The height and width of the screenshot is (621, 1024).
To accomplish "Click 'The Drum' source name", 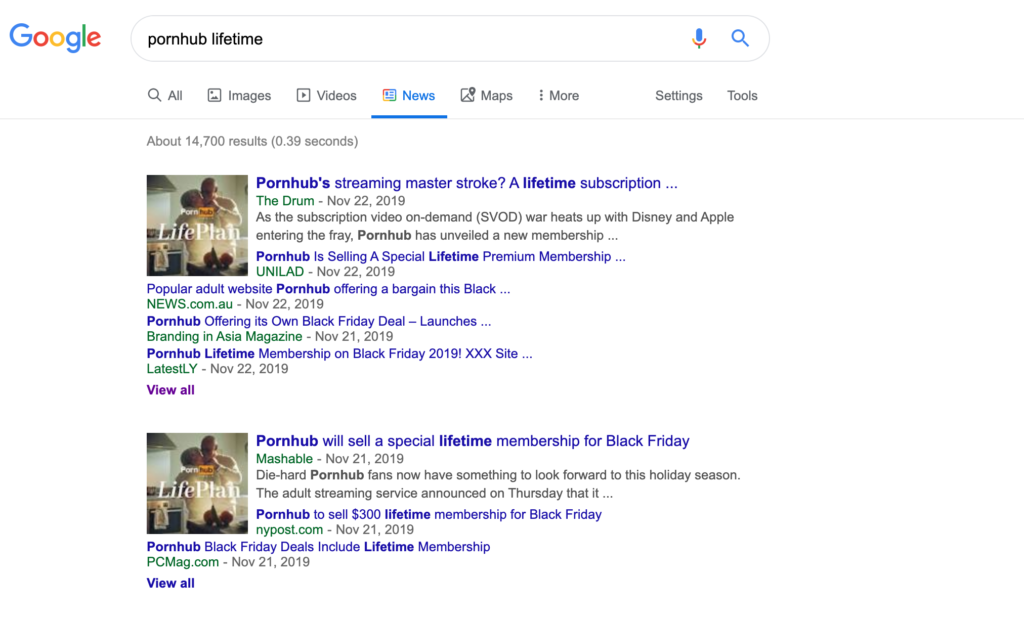I will pos(285,200).
